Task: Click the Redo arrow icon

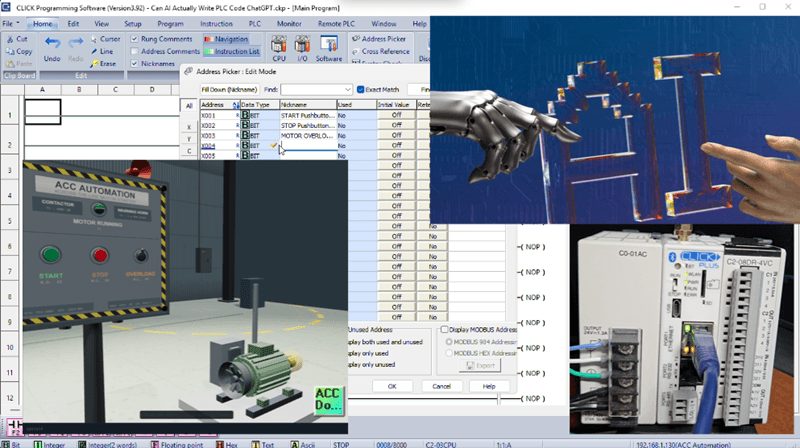Action: [x=76, y=43]
